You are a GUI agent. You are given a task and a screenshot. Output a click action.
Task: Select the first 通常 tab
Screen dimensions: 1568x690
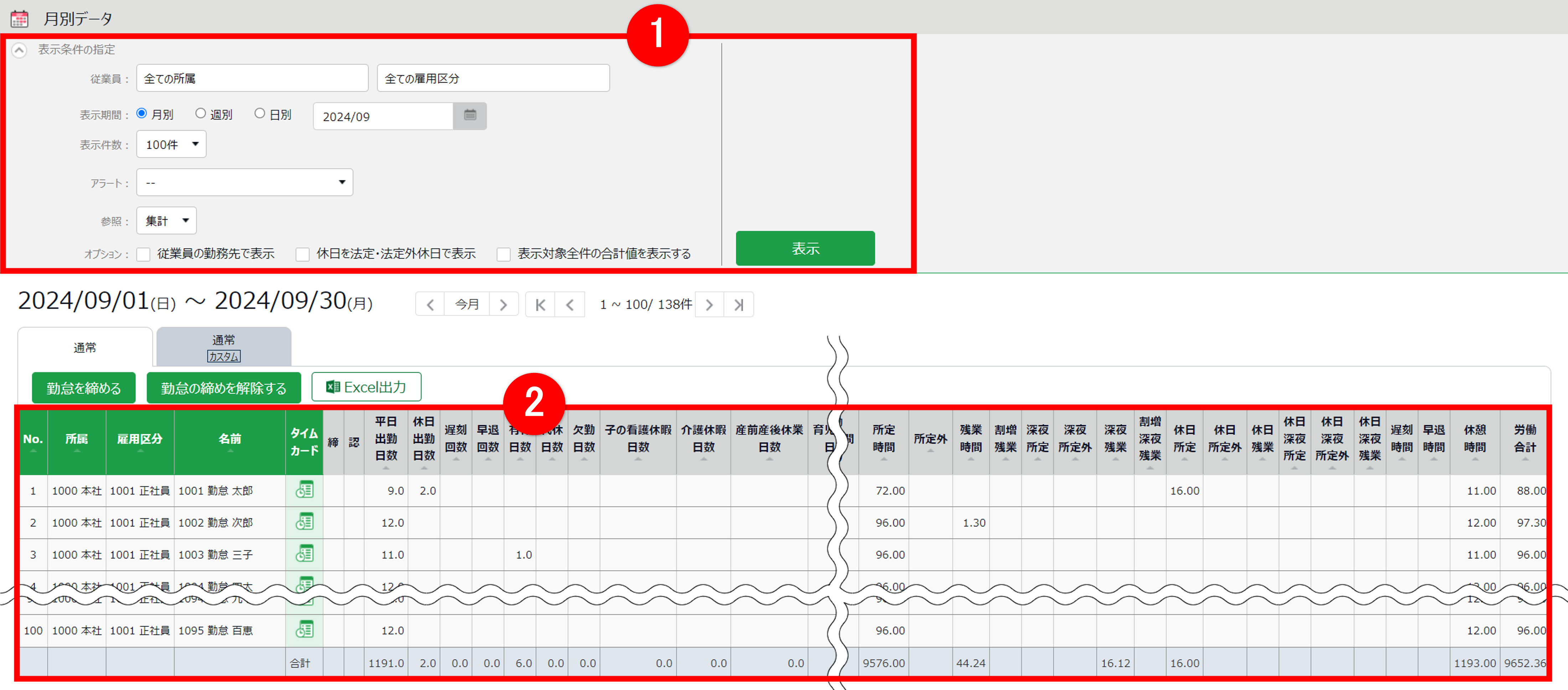84,347
